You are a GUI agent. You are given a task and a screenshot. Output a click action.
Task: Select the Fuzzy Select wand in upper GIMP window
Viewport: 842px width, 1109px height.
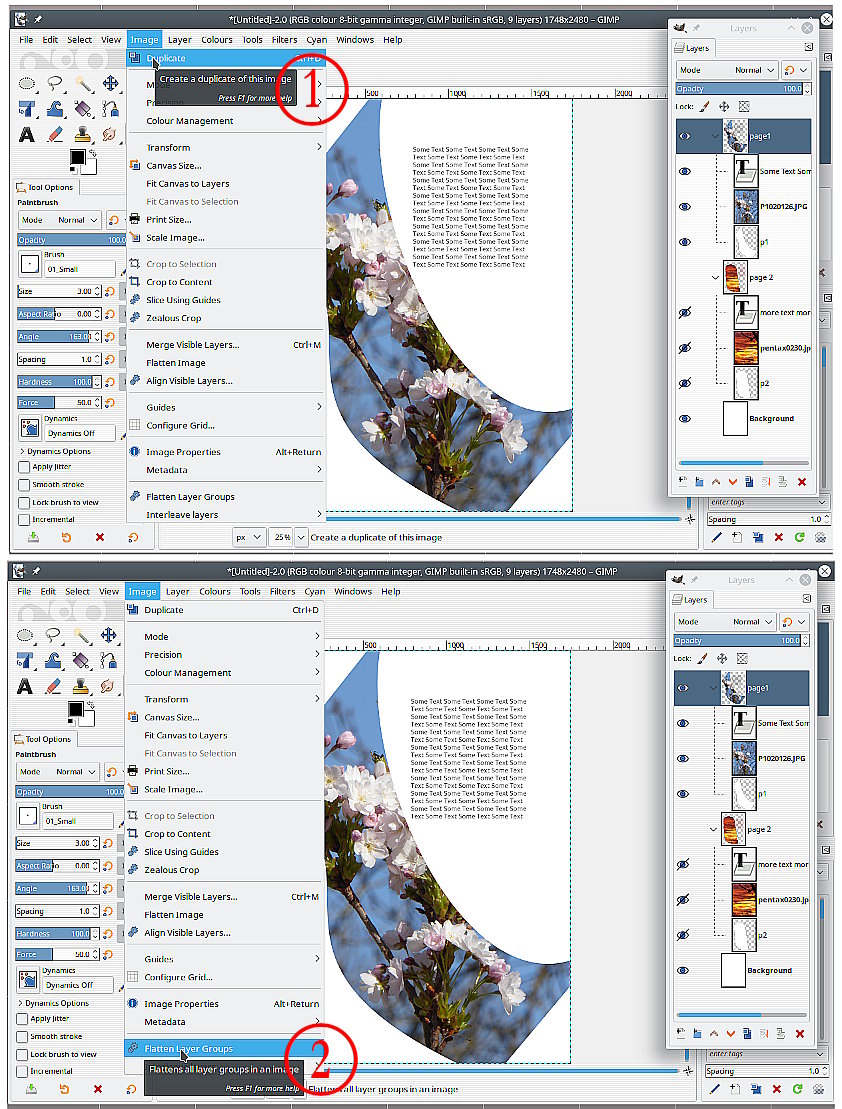[83, 83]
